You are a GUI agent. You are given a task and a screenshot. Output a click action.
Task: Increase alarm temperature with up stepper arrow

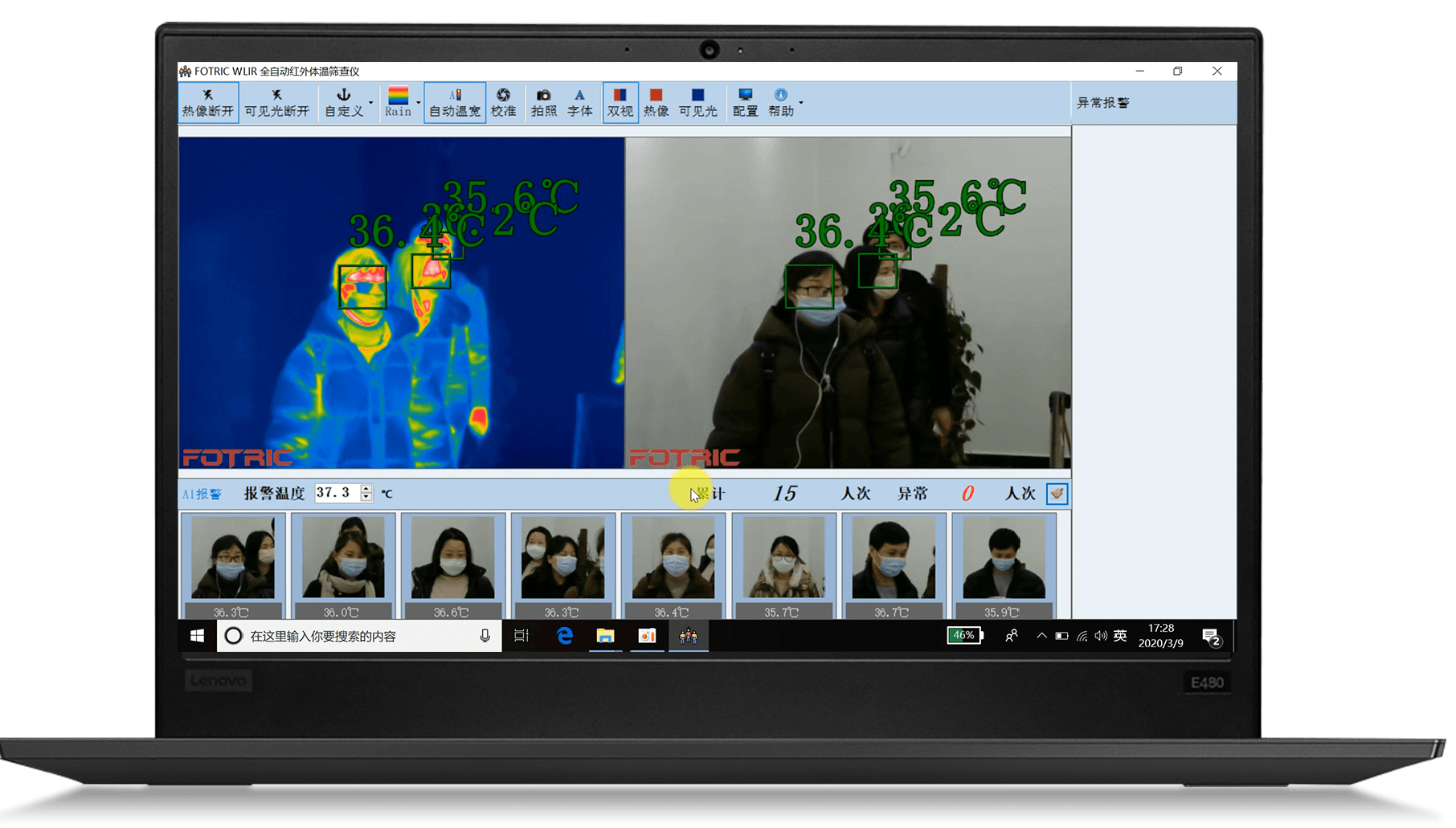tap(366, 489)
